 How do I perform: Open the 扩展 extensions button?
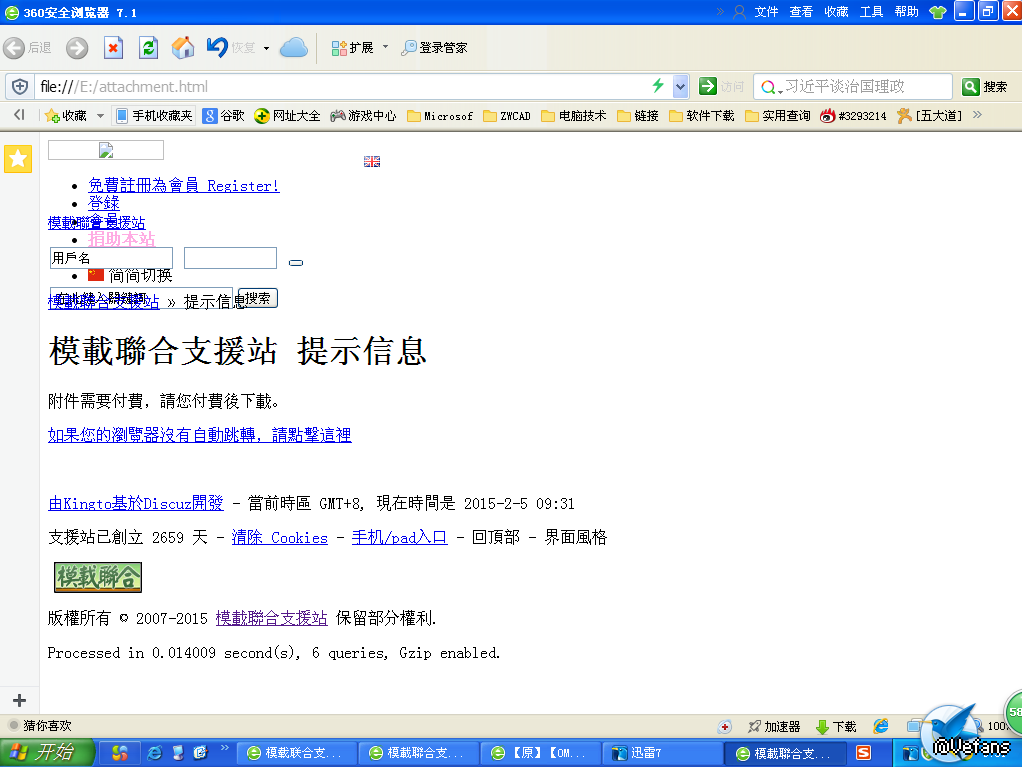pos(352,48)
